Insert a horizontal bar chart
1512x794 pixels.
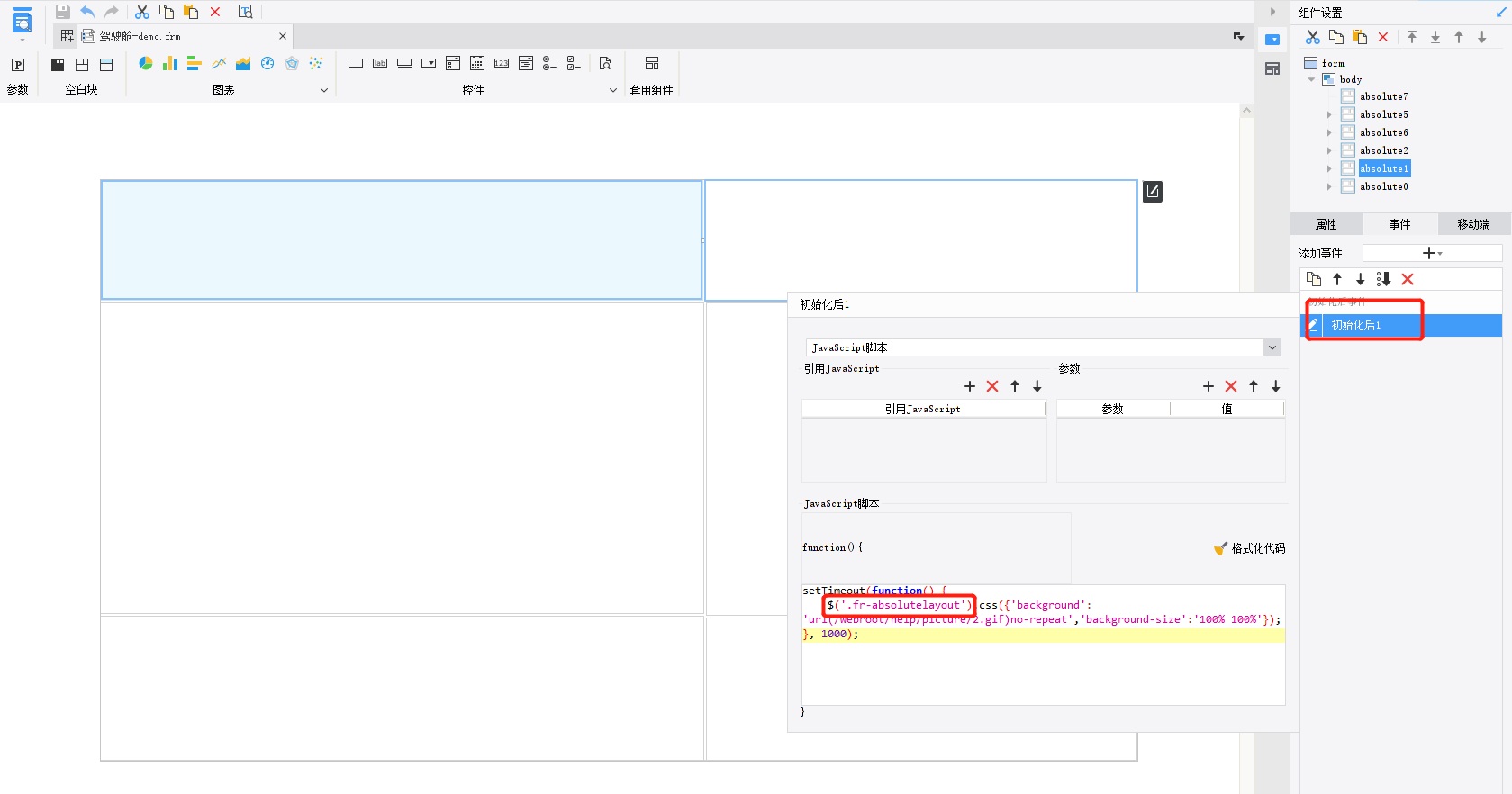pos(194,63)
